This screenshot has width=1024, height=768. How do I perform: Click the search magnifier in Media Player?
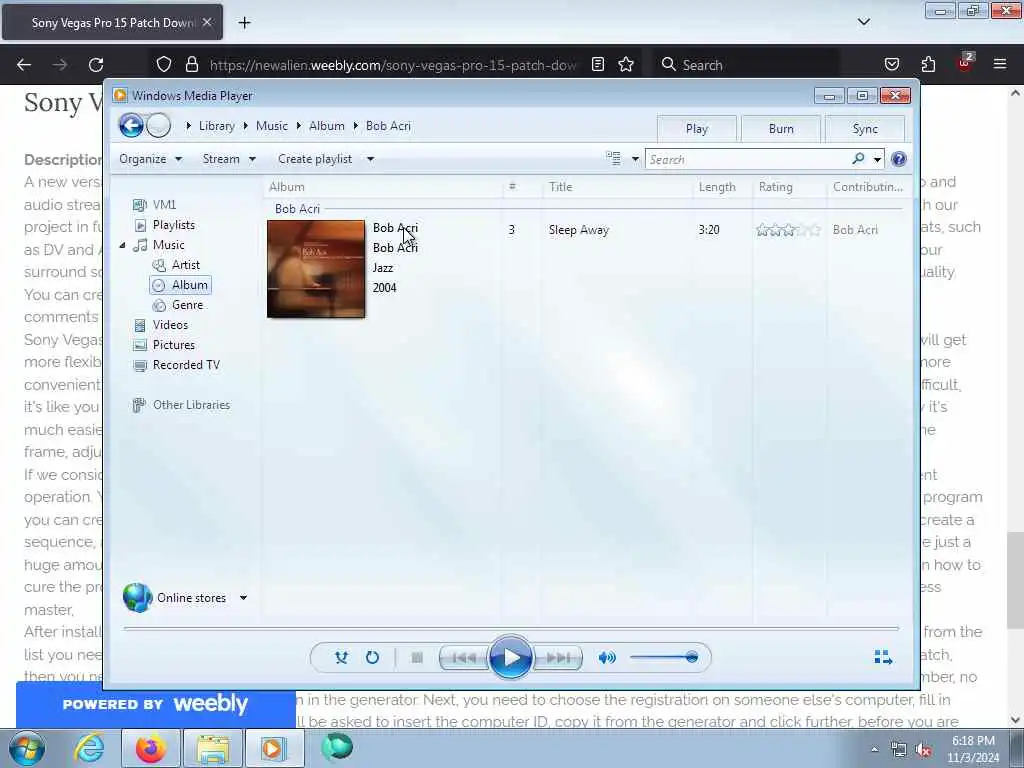pyautogui.click(x=858, y=159)
